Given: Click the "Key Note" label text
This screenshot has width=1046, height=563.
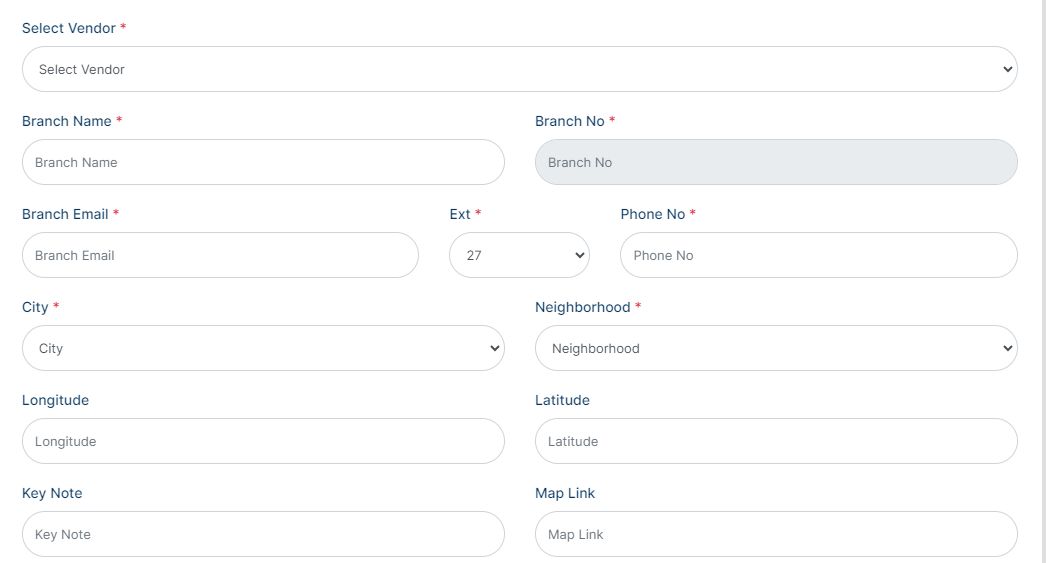Looking at the screenshot, I should [52, 493].
